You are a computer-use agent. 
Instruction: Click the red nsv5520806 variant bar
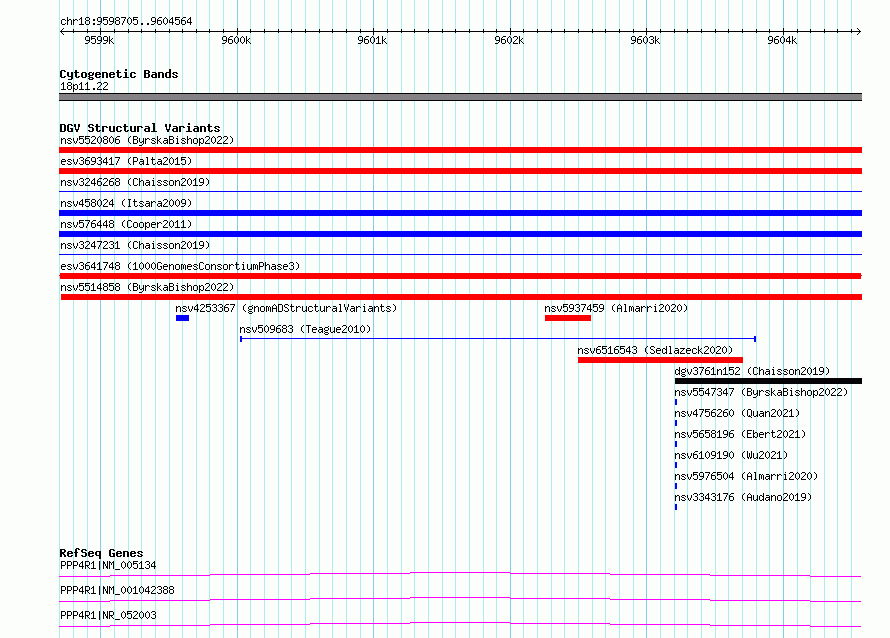point(460,150)
